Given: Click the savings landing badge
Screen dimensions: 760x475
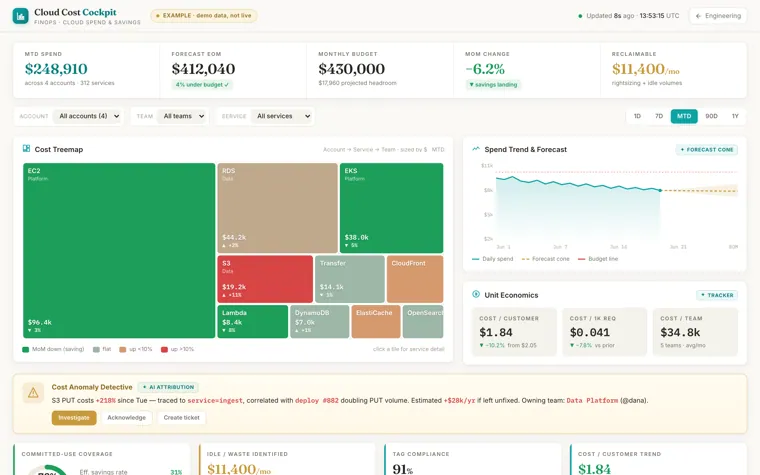Looking at the screenshot, I should click(x=493, y=85).
